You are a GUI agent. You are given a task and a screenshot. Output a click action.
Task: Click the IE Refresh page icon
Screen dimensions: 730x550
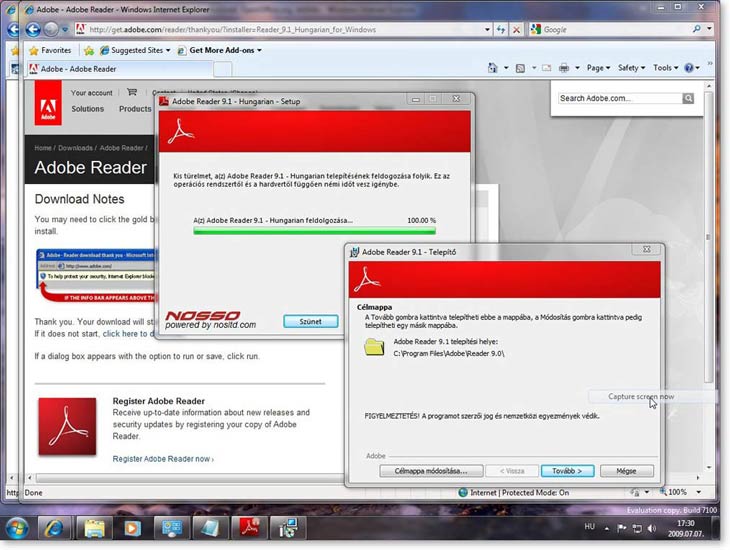pyautogui.click(x=502, y=30)
